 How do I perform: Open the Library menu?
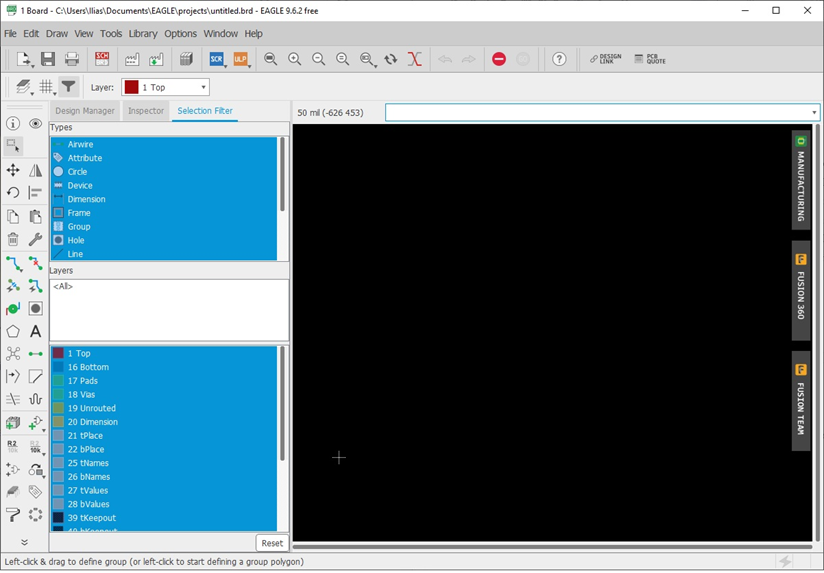tap(143, 33)
